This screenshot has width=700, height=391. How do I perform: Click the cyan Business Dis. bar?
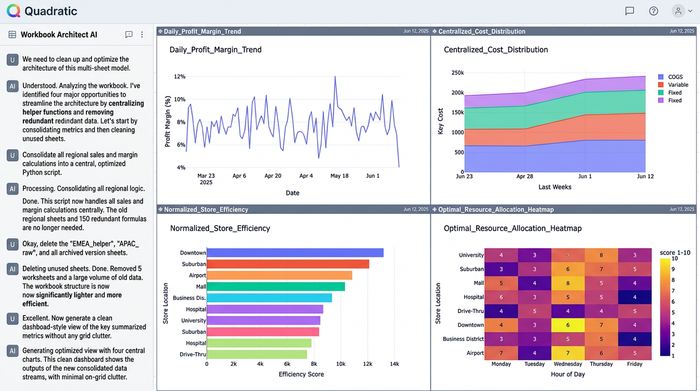pyautogui.click(x=269, y=298)
